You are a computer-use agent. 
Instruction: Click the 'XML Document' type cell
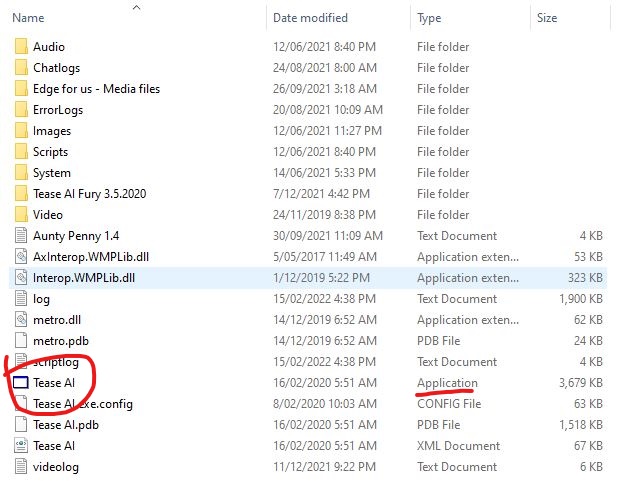458,446
